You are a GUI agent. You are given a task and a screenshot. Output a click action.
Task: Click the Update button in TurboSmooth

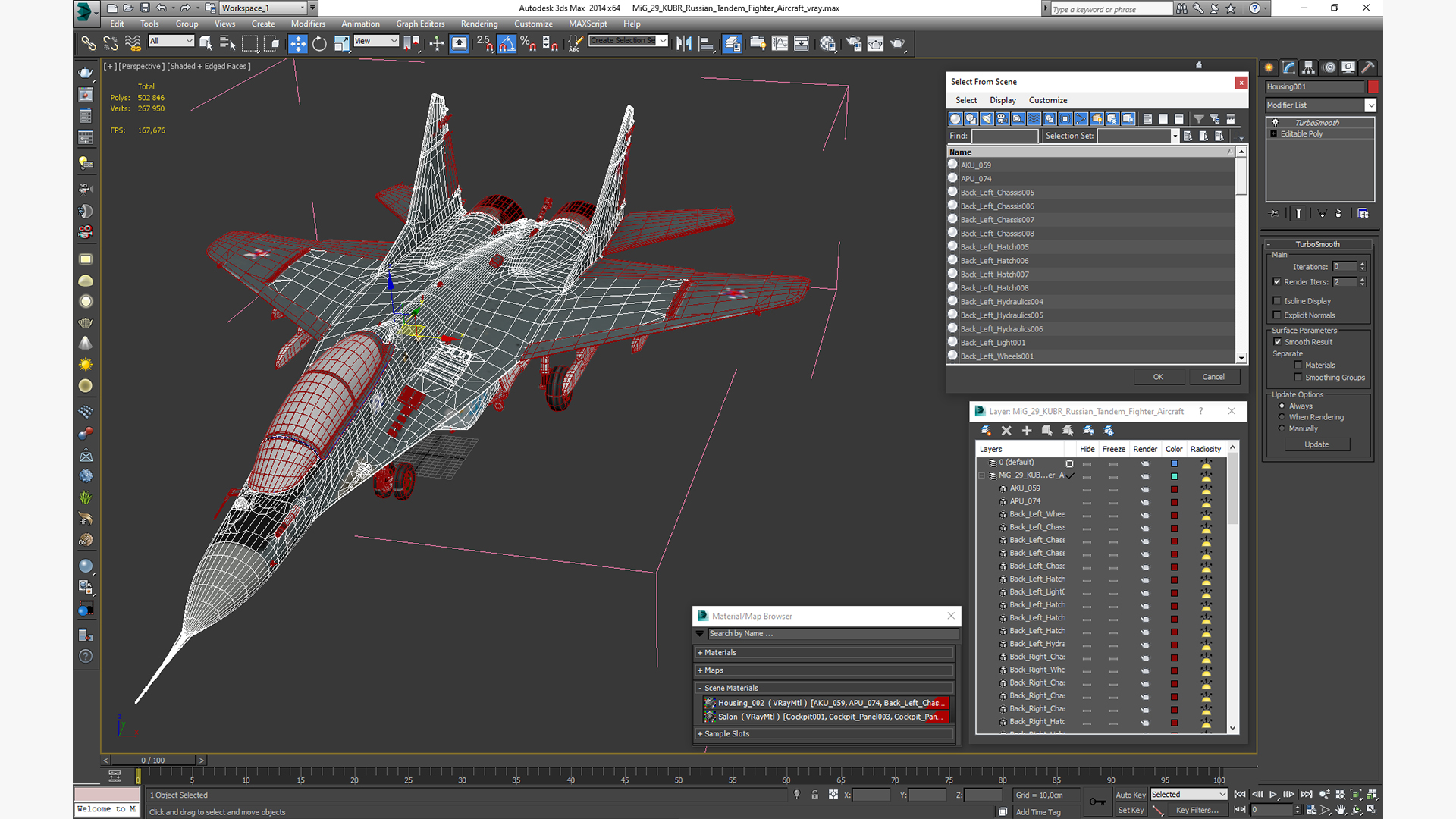pyautogui.click(x=1316, y=444)
